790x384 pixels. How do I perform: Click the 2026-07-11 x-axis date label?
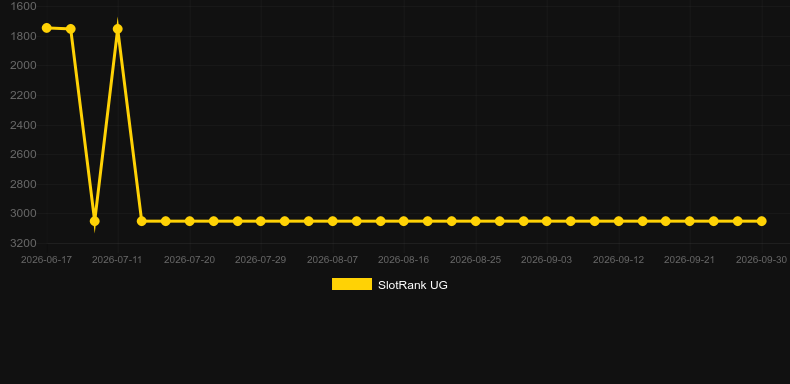pos(118,260)
